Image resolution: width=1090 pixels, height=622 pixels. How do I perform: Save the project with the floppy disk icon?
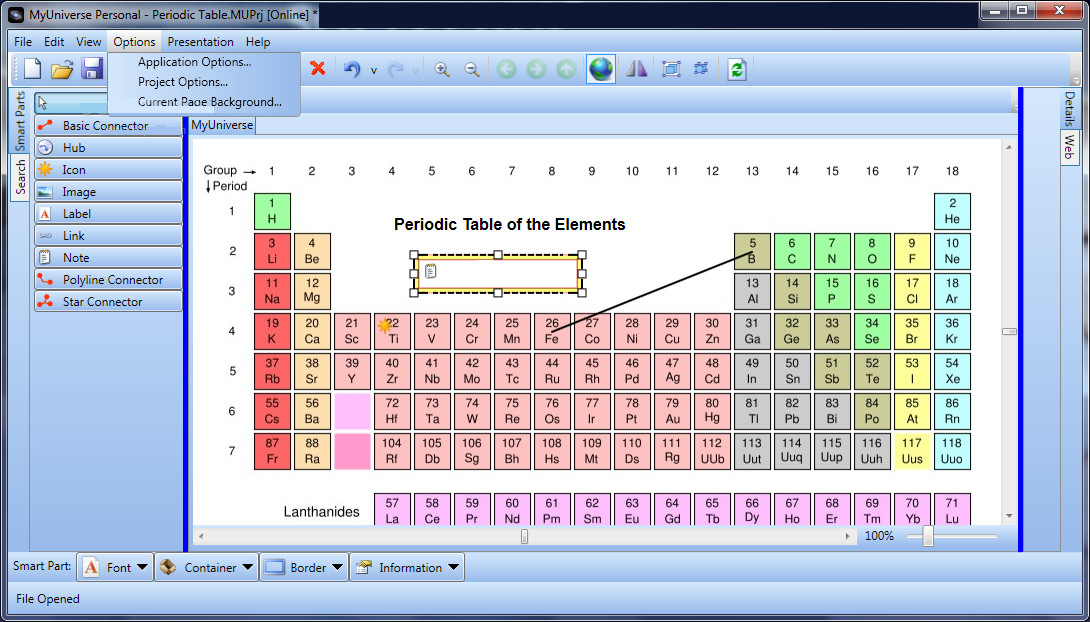point(92,69)
